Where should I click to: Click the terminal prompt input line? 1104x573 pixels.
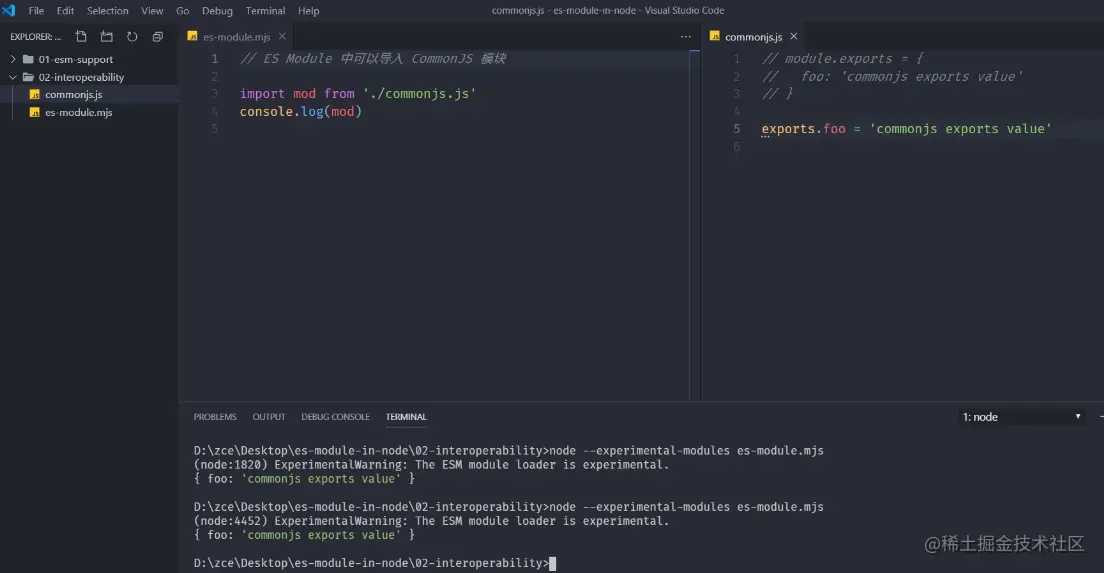tap(375, 563)
